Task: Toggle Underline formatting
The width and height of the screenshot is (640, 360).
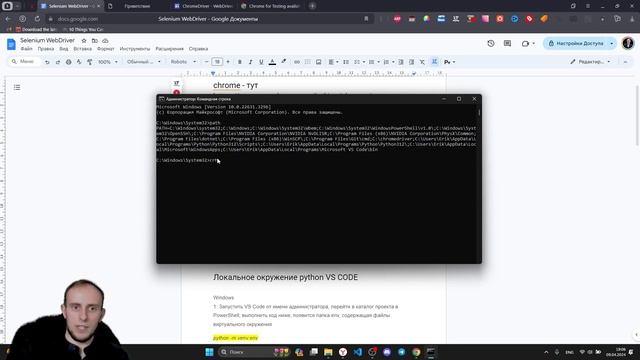Action: [261, 62]
